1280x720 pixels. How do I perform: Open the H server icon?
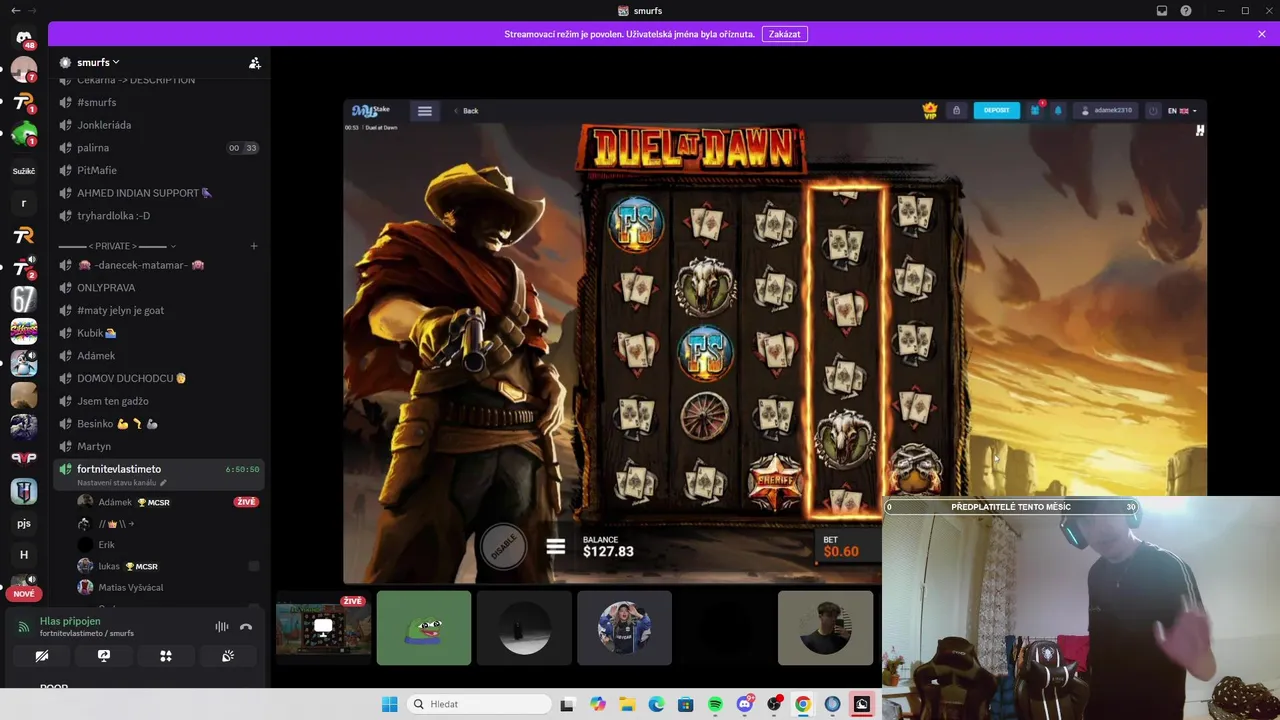[24, 555]
